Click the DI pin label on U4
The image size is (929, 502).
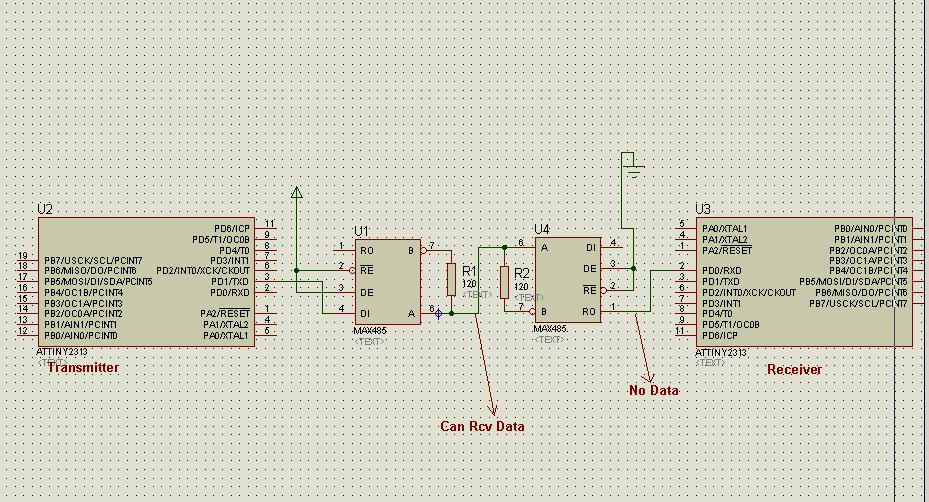(591, 248)
